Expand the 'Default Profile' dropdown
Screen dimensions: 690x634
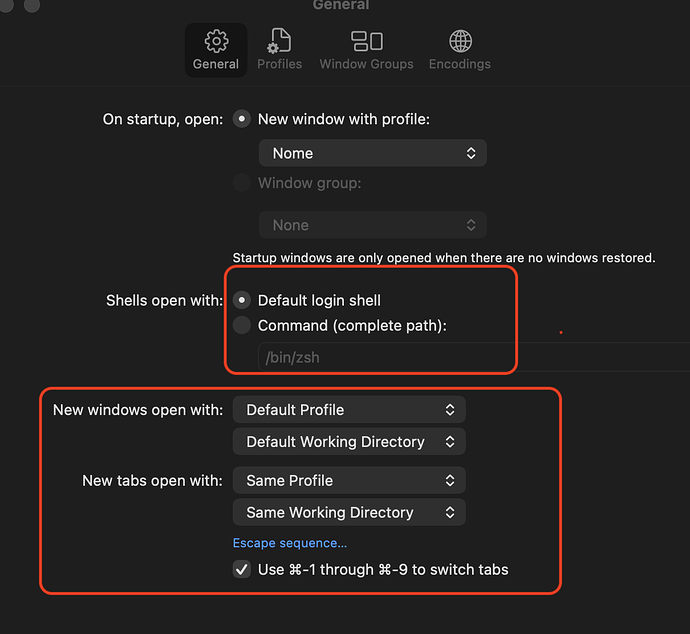pos(349,409)
